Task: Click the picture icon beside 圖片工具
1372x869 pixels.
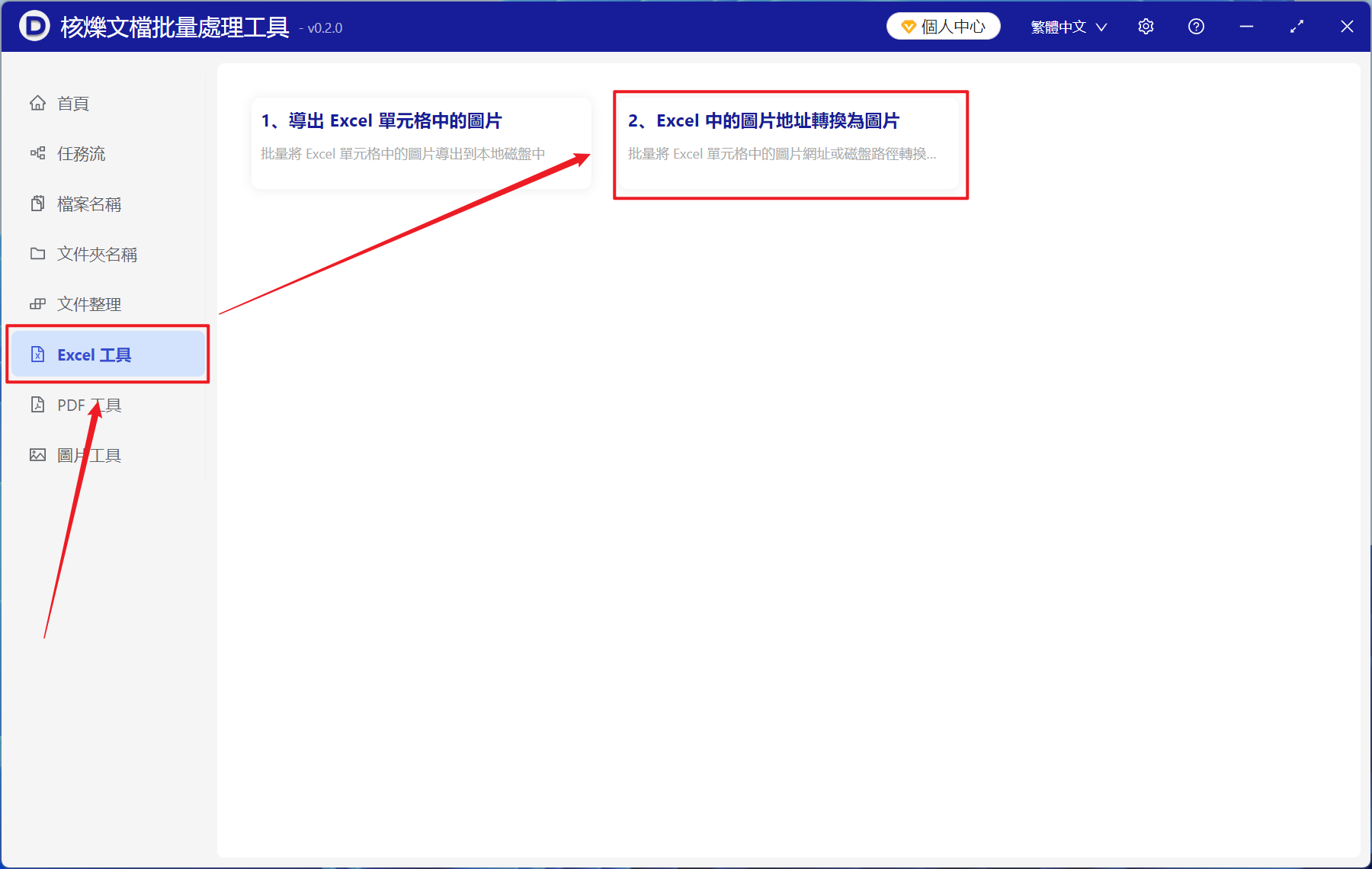Action: pos(37,455)
